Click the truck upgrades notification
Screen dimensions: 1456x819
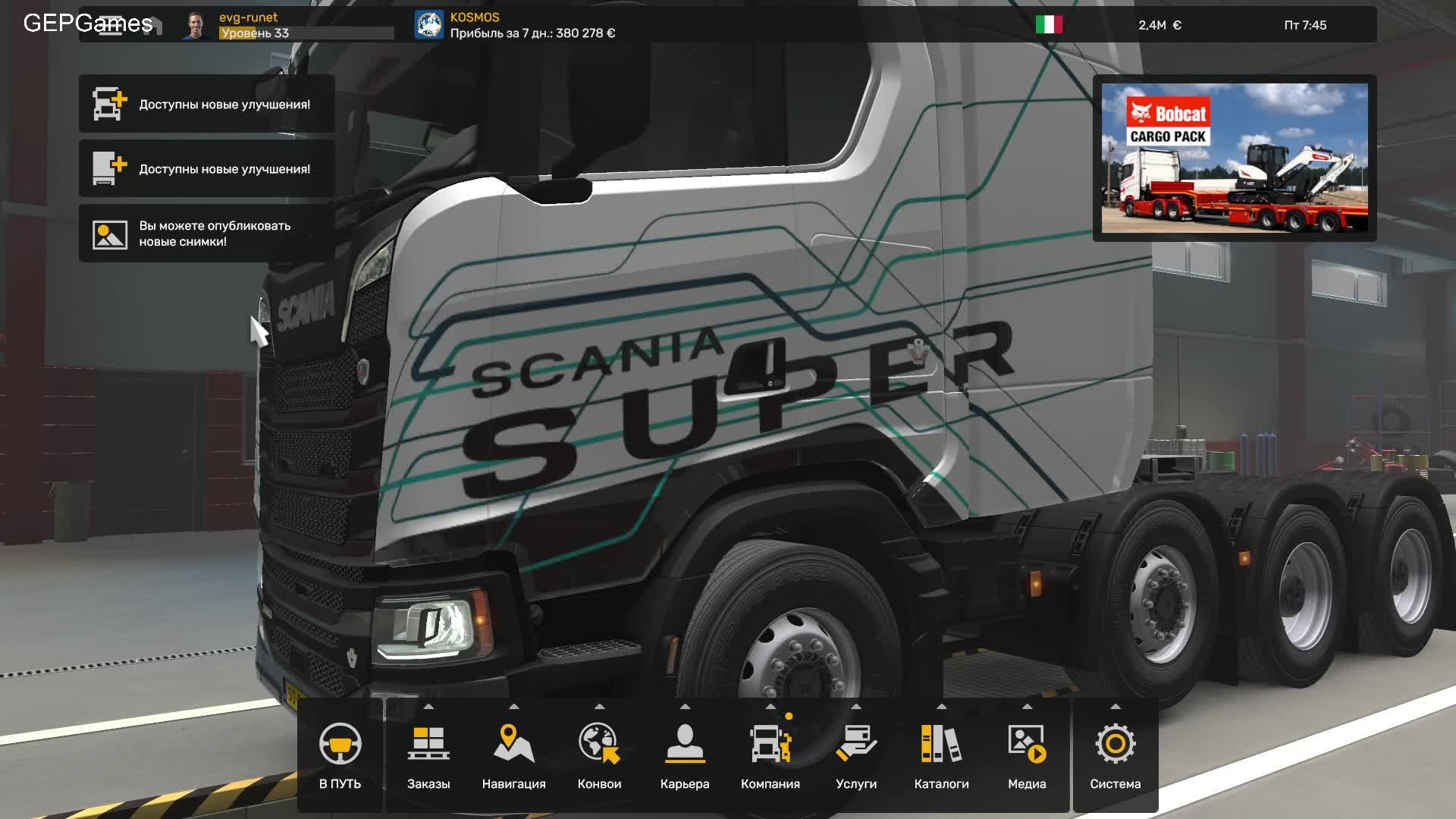coord(206,104)
